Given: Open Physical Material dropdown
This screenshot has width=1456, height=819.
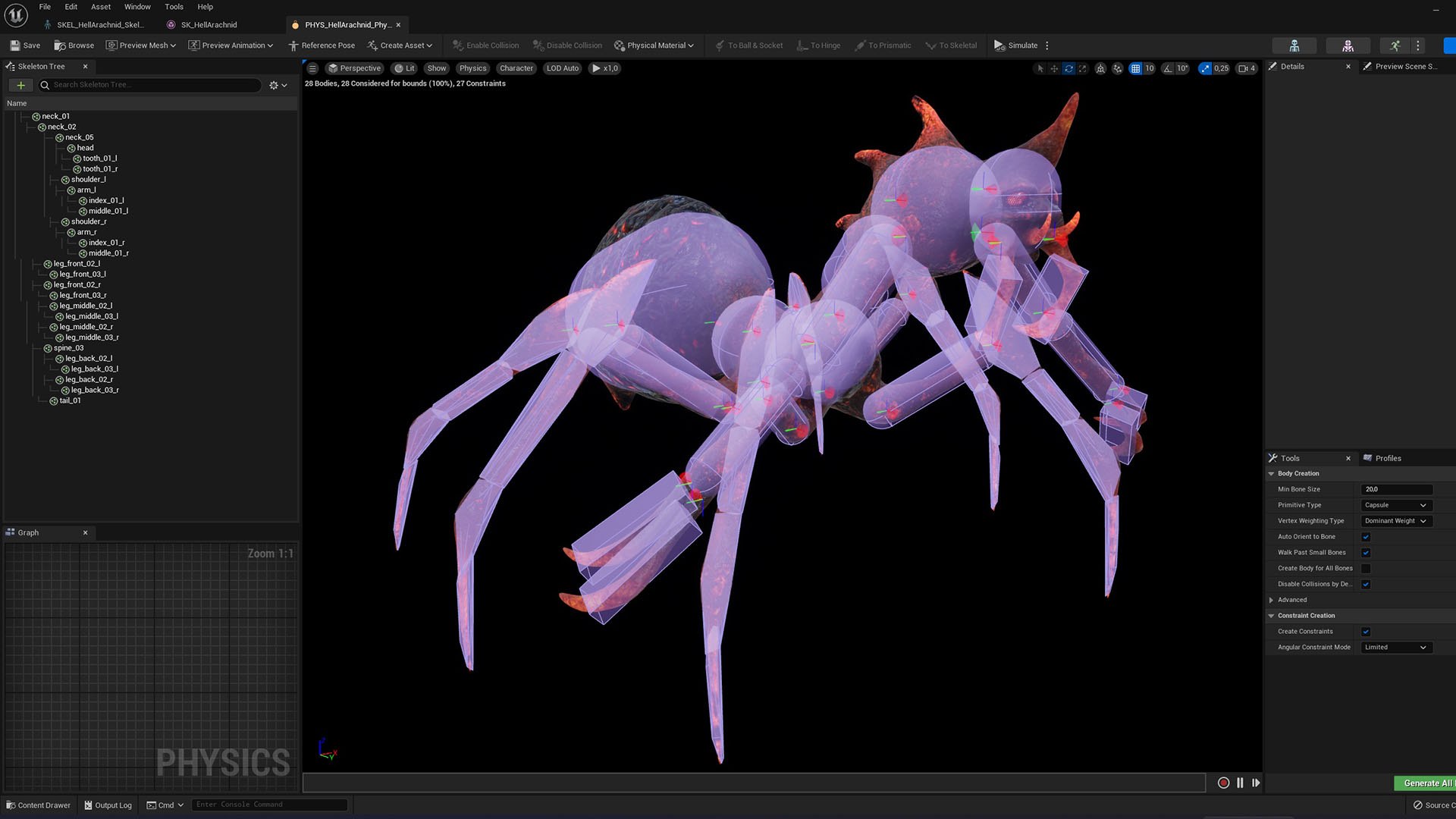Looking at the screenshot, I should pos(654,45).
